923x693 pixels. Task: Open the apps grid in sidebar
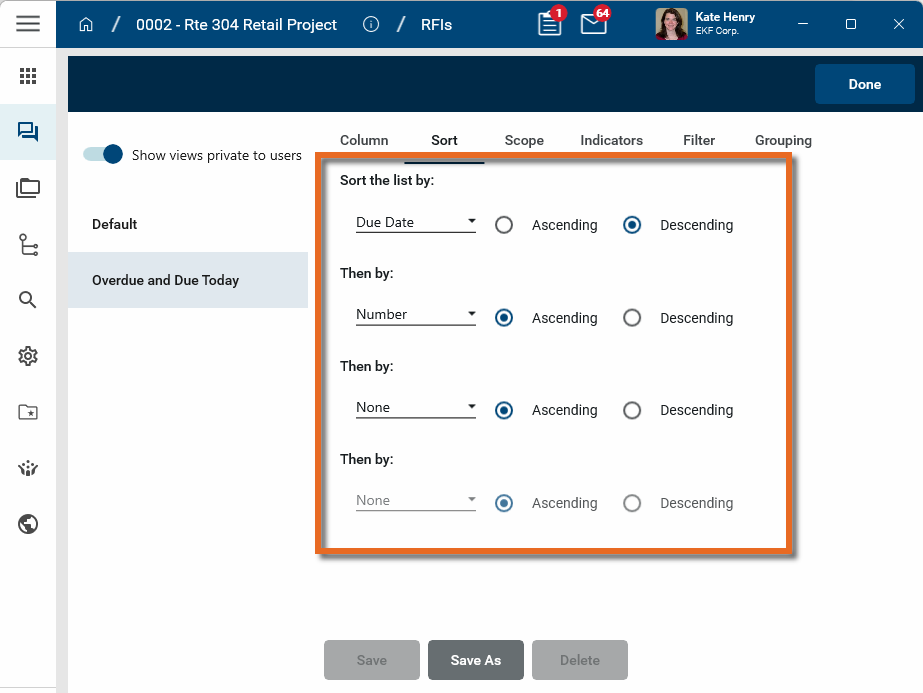28,76
